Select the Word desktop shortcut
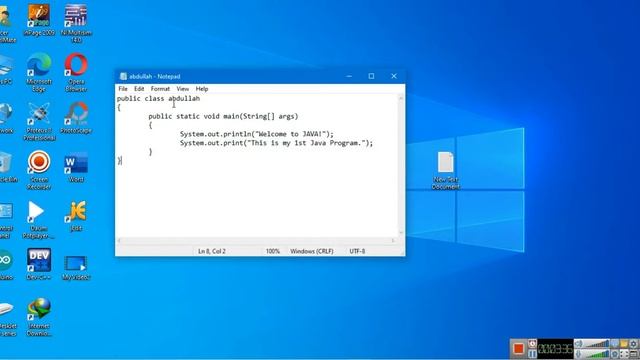640x360 pixels. coord(76,167)
